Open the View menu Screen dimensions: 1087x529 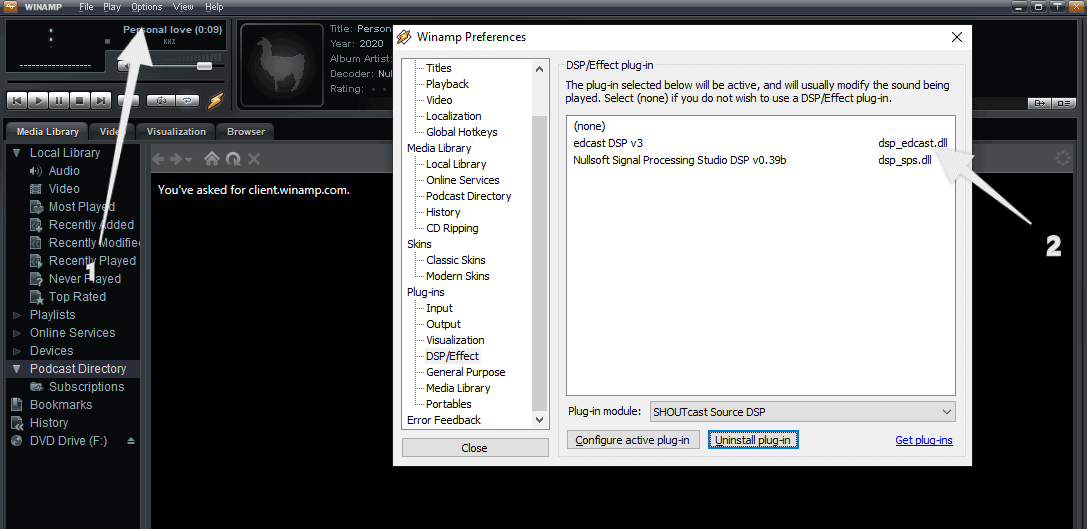(183, 6)
